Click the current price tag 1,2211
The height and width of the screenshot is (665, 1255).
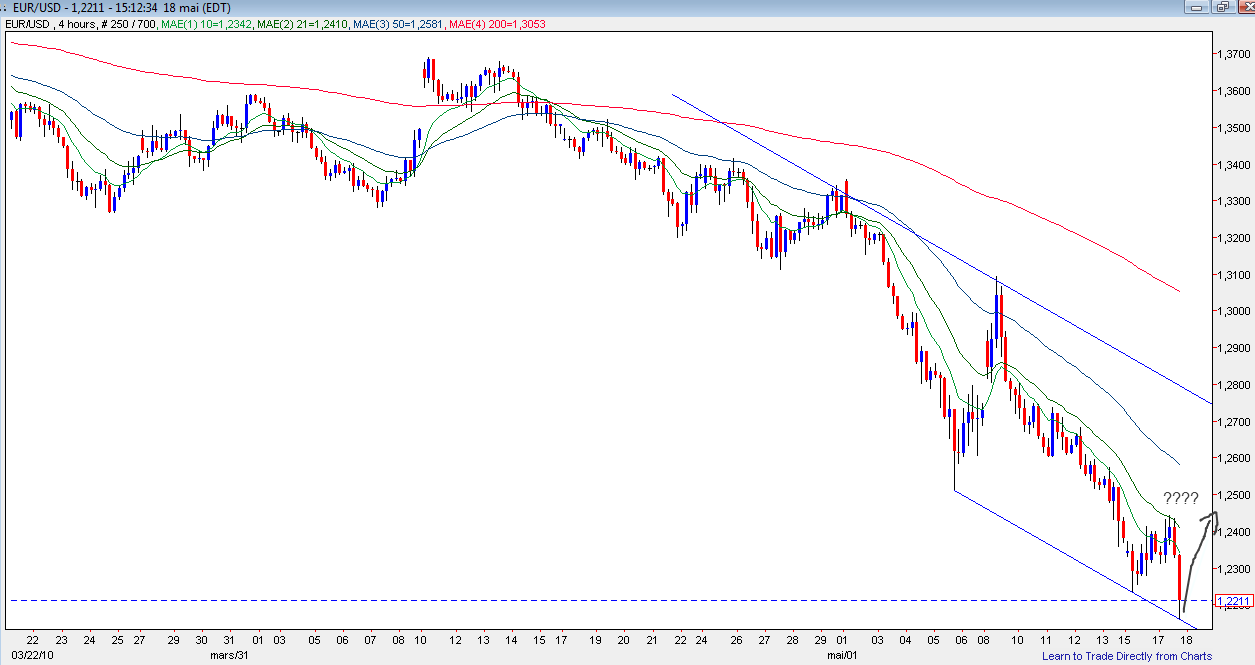(1232, 601)
